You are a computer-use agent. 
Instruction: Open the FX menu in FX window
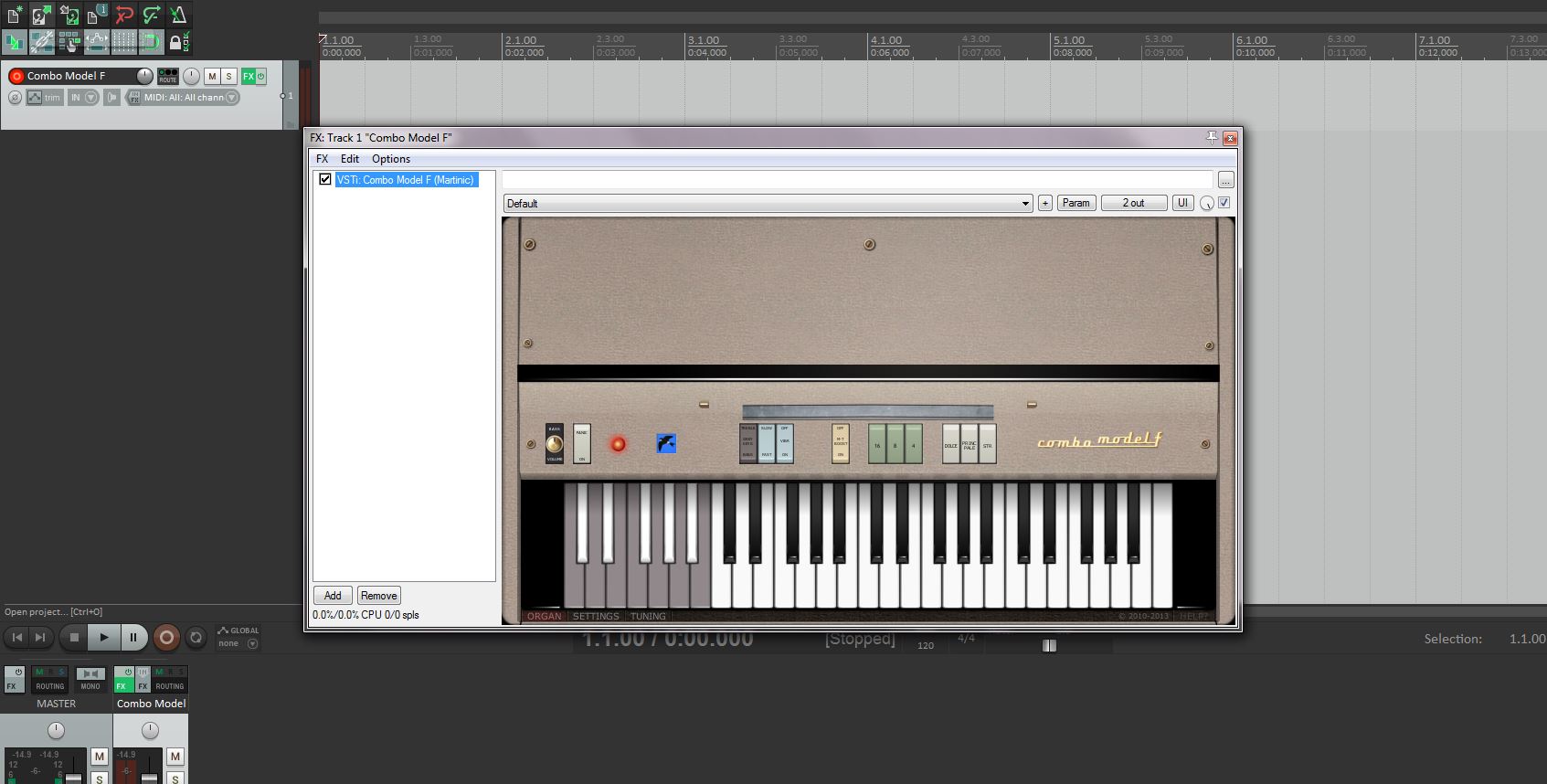pos(322,159)
